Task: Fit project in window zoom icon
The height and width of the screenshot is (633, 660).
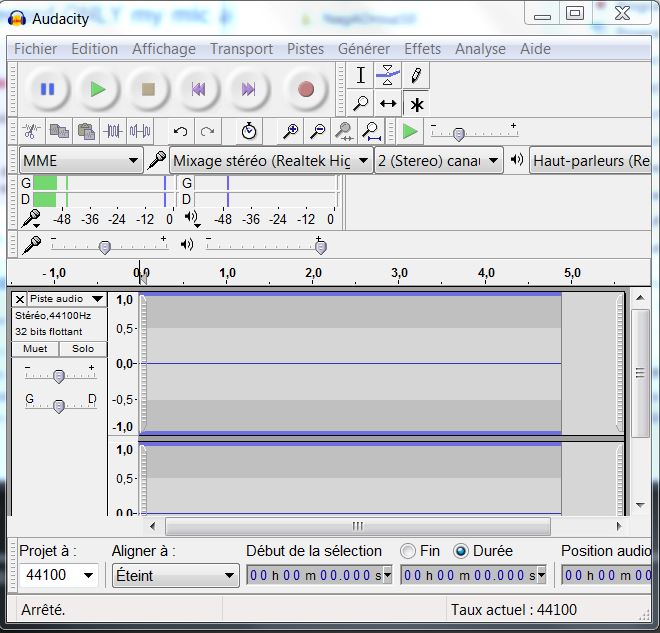Action: click(372, 132)
